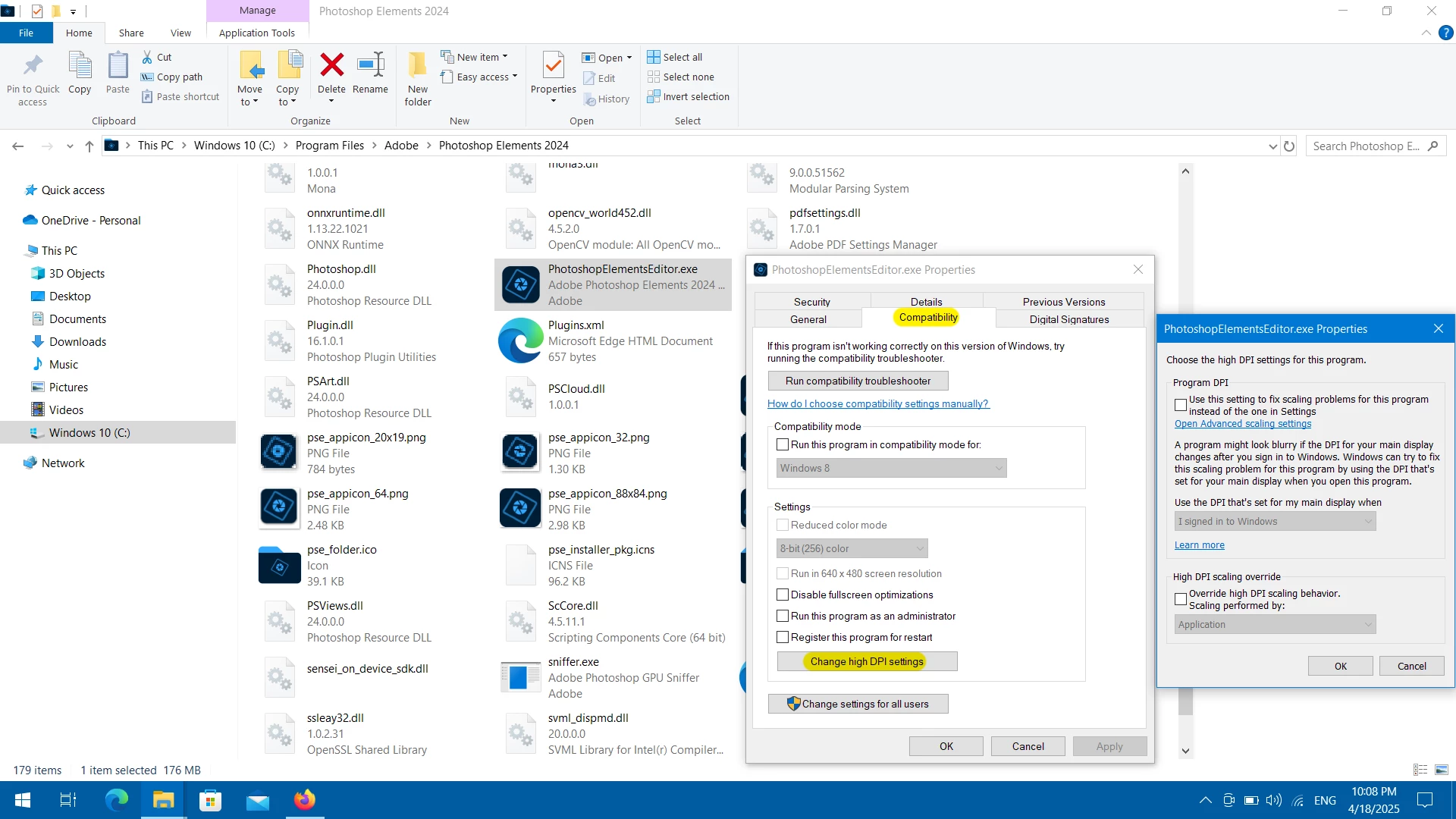Switch to the Details tab
The height and width of the screenshot is (819, 1456).
click(926, 301)
